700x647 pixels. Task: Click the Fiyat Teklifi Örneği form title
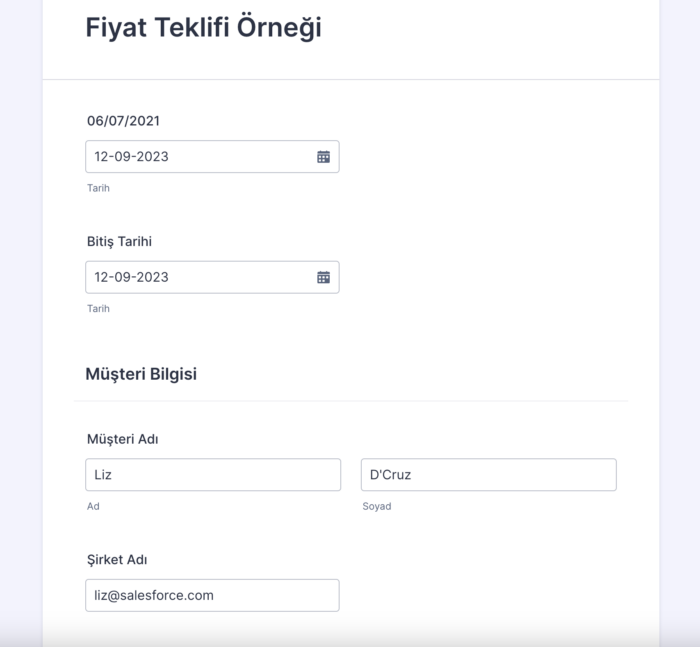[203, 28]
